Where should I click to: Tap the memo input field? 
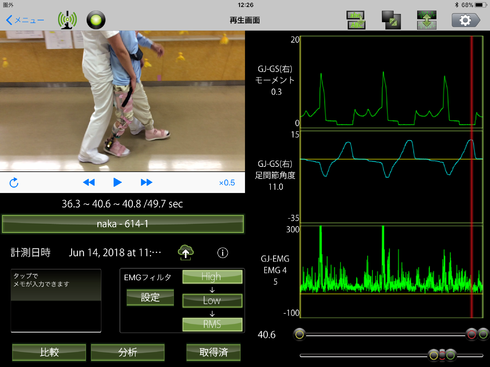pyautogui.click(x=56, y=301)
